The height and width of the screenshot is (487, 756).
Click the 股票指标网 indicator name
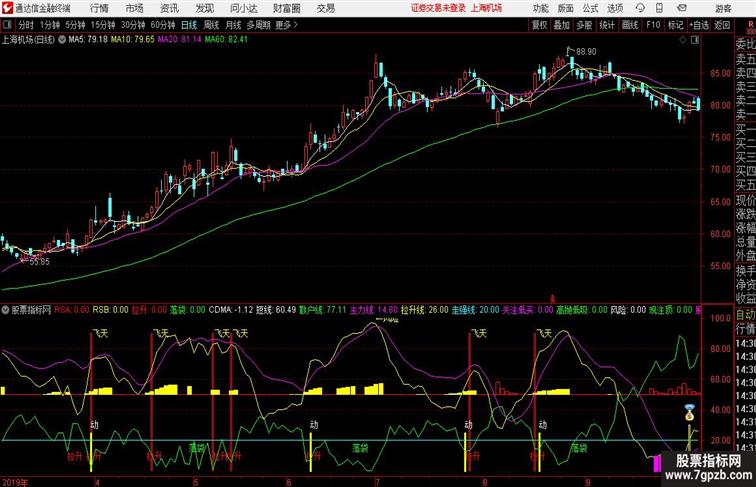(31, 310)
